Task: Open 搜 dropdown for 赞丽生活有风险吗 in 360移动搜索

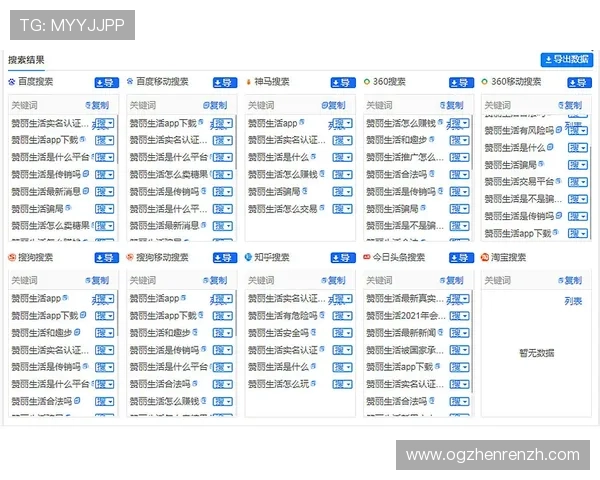Action: [578, 131]
